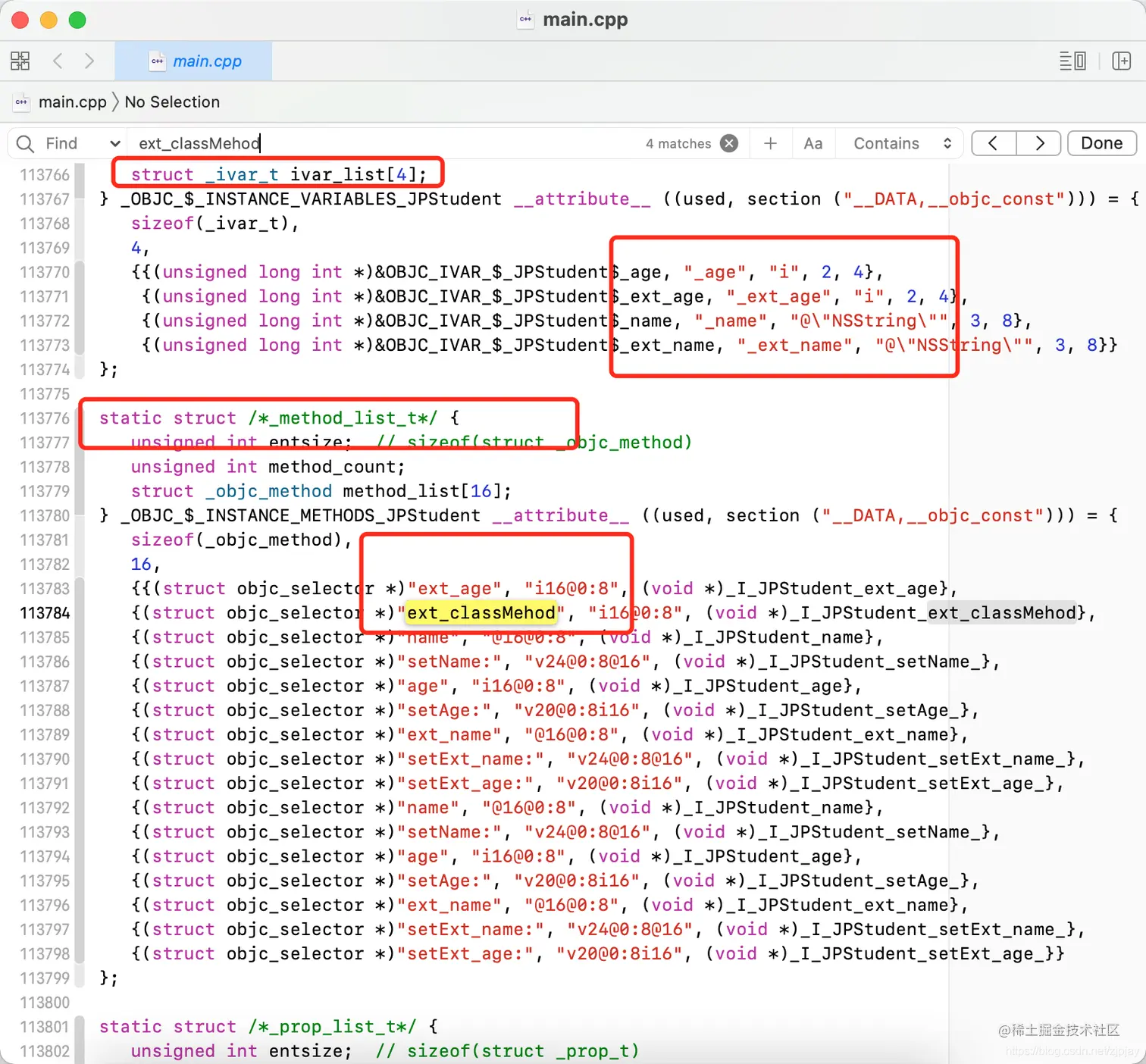Click _OBJC_$_INSTANCE_VARIABLES_JPStudent identifier
1146x1064 pixels.
pos(311,199)
